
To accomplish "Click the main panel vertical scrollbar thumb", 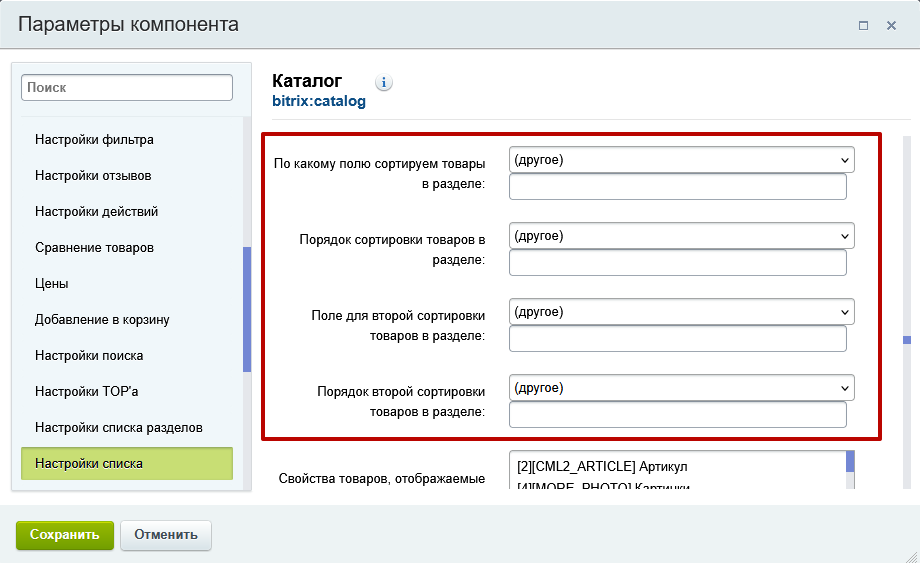I will click(907, 340).
